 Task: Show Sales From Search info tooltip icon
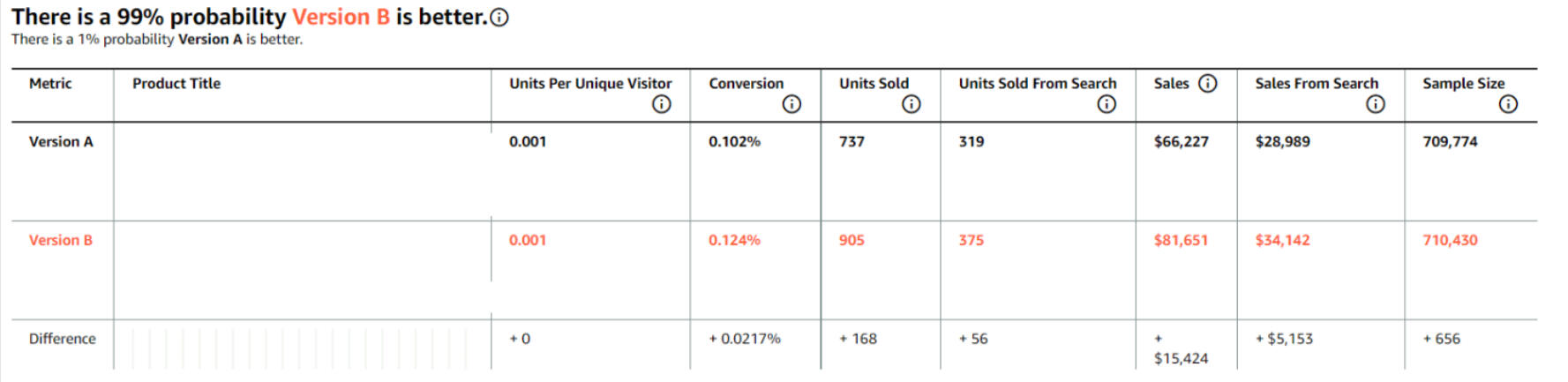point(1376,104)
